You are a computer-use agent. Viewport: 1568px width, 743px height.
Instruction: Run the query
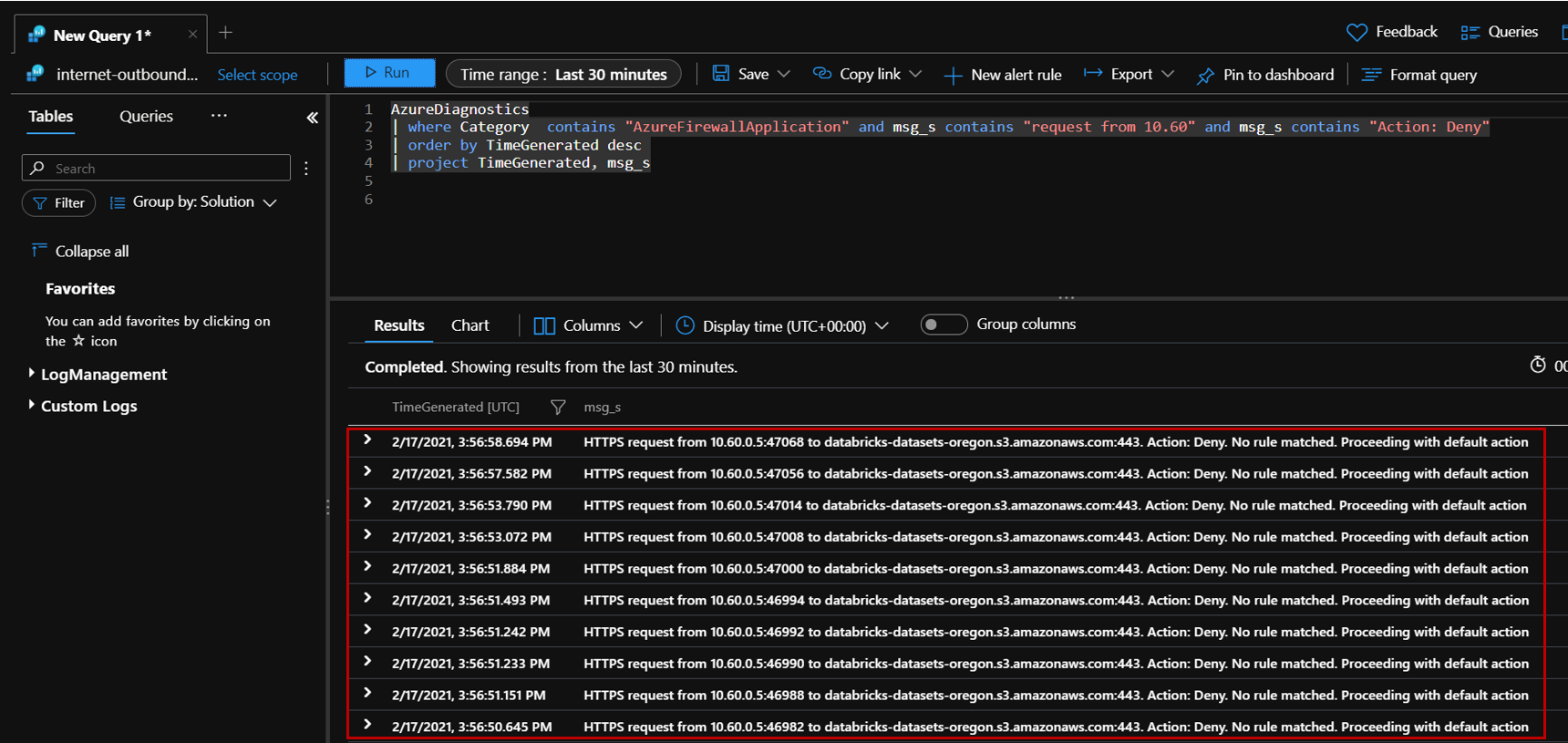[x=389, y=73]
